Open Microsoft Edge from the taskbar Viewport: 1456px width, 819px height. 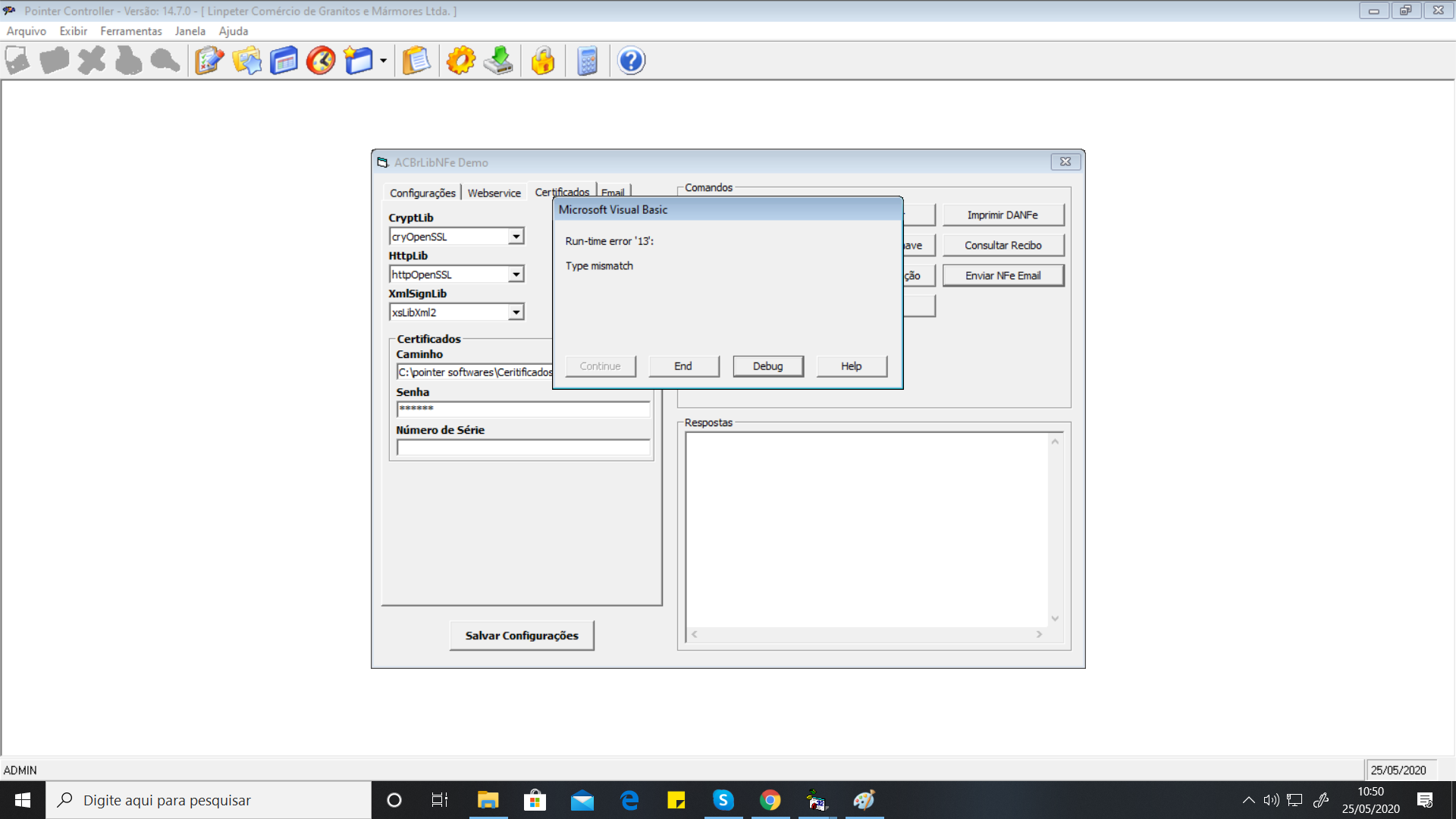(629, 800)
